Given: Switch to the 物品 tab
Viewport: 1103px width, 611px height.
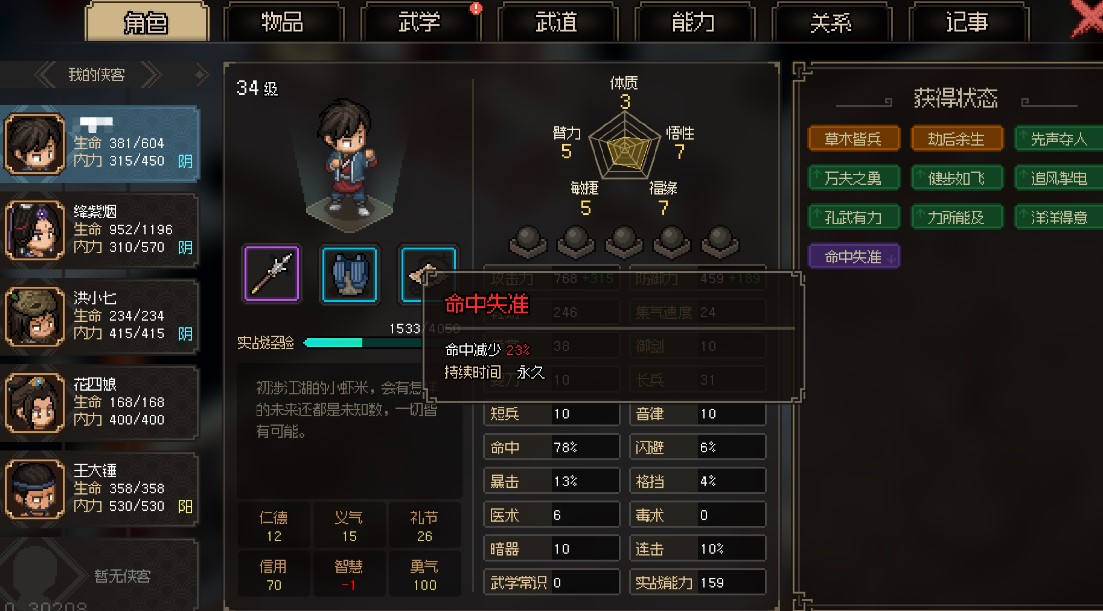Looking at the screenshot, I should [x=283, y=22].
